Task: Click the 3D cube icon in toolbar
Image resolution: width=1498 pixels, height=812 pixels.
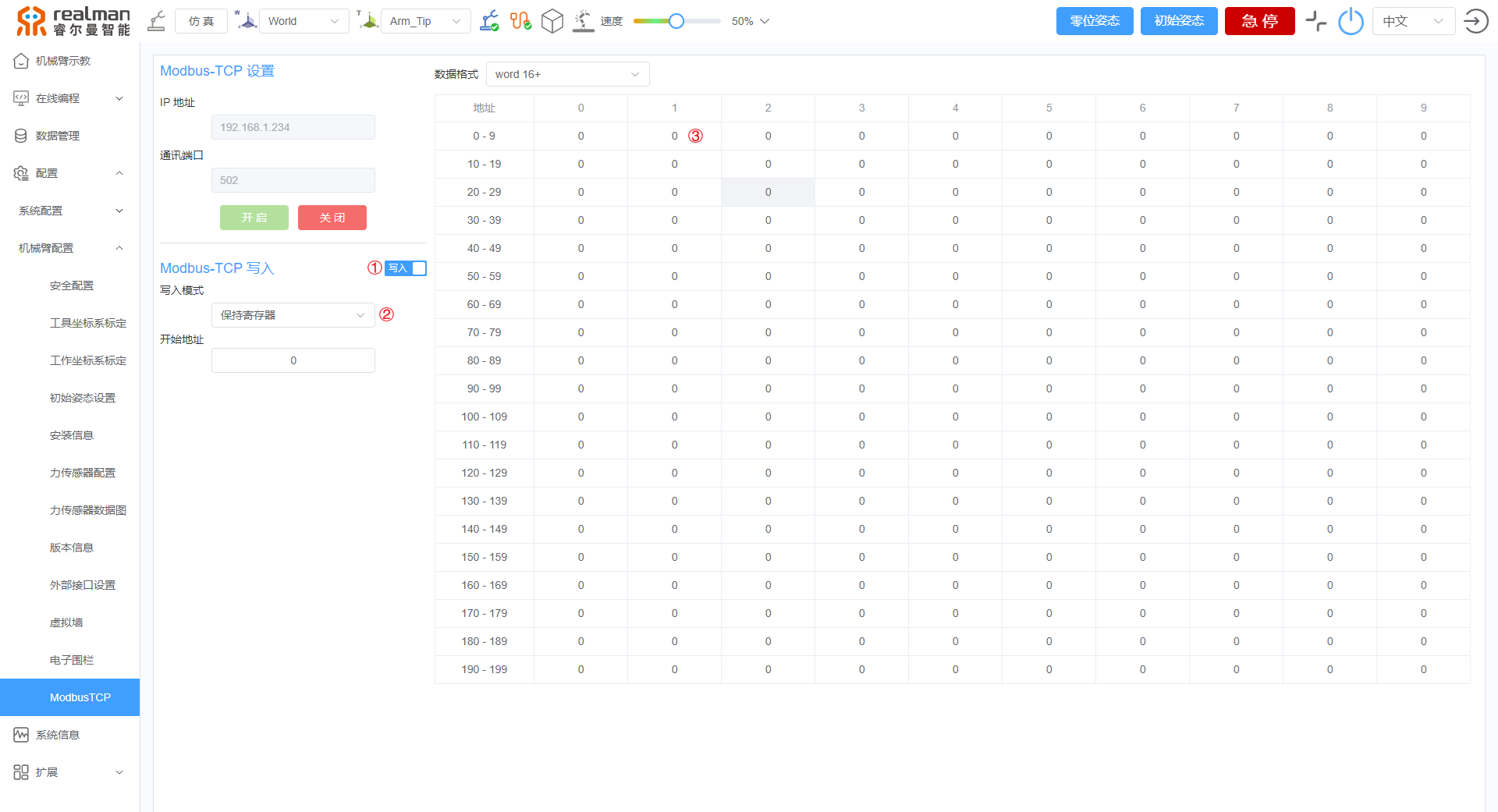Action: (552, 21)
